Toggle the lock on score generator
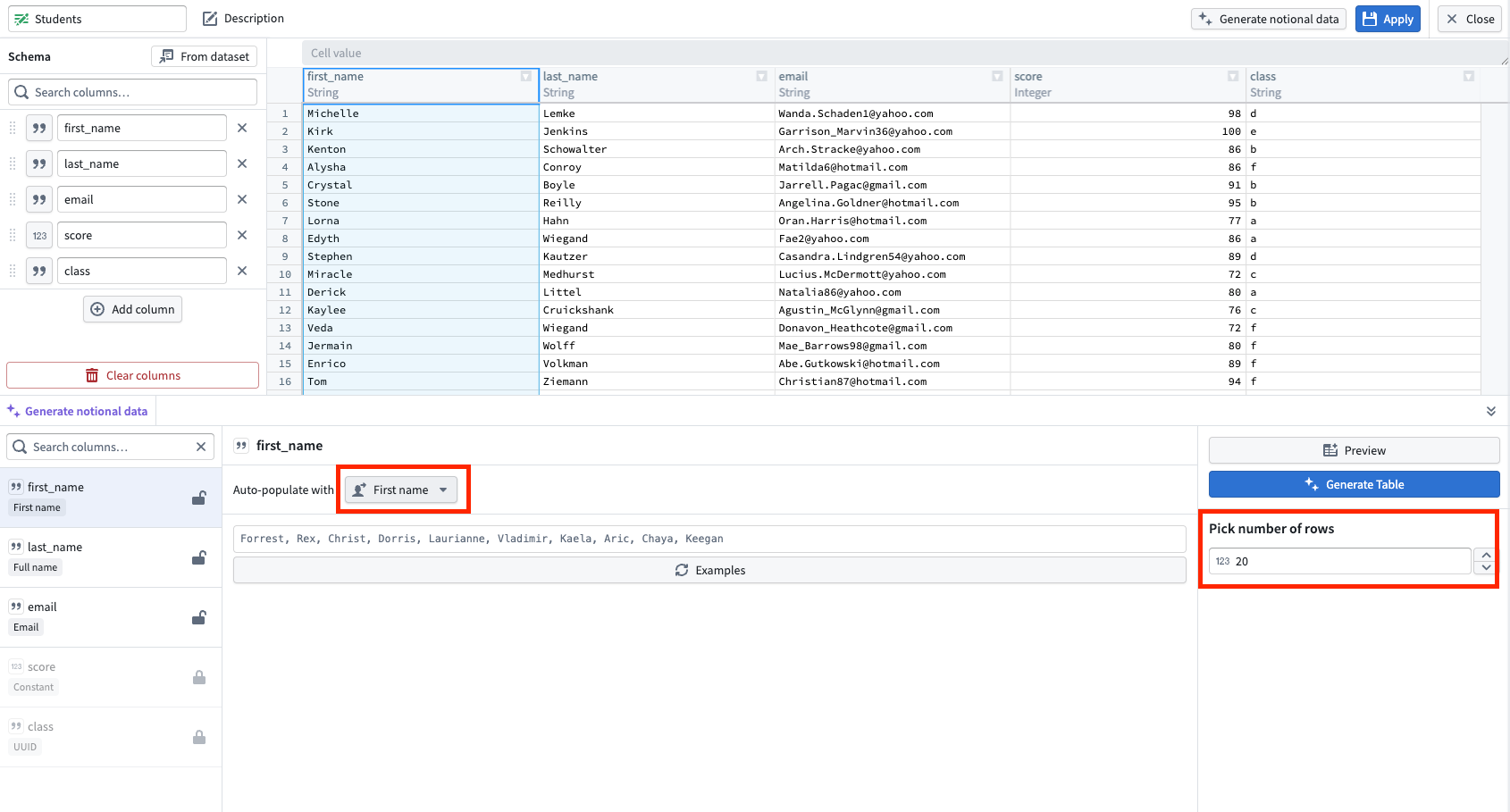This screenshot has width=1510, height=812. 199,677
